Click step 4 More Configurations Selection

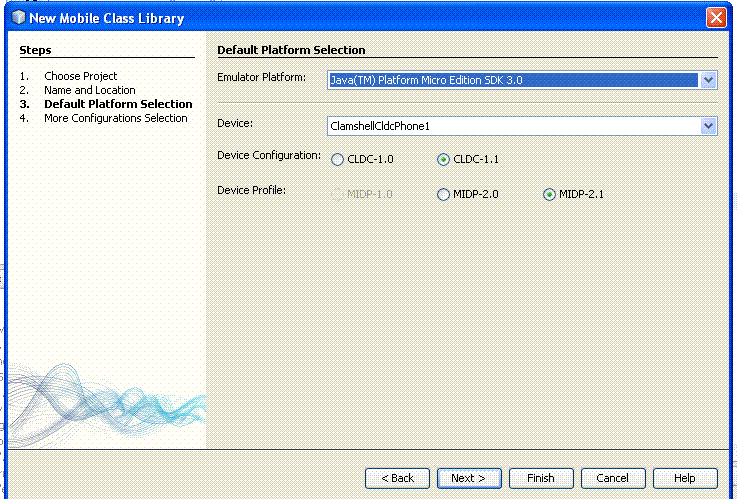pyautogui.click(x=116, y=118)
